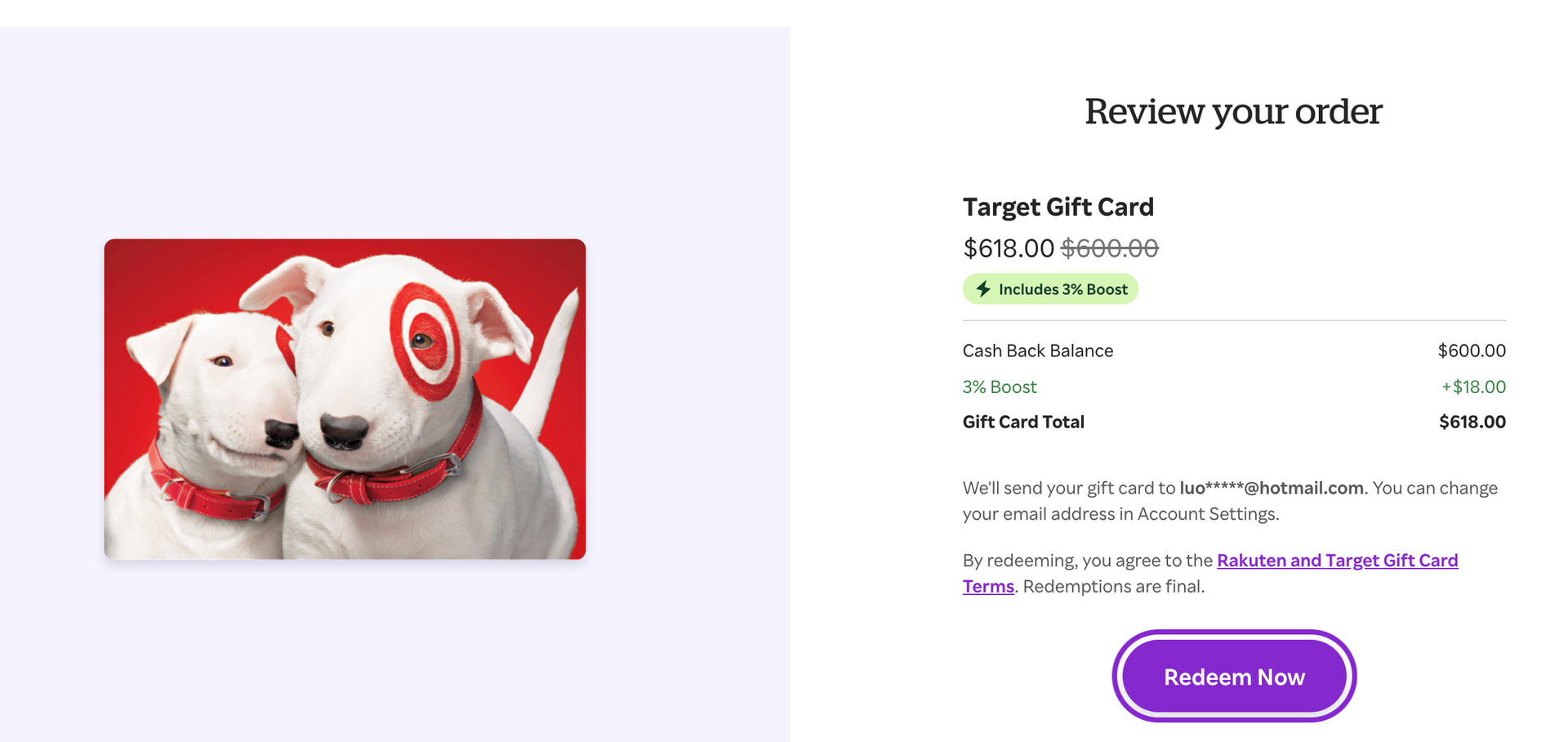The height and width of the screenshot is (742, 1568).
Task: Click the Review your order heading
Action: point(1233,111)
